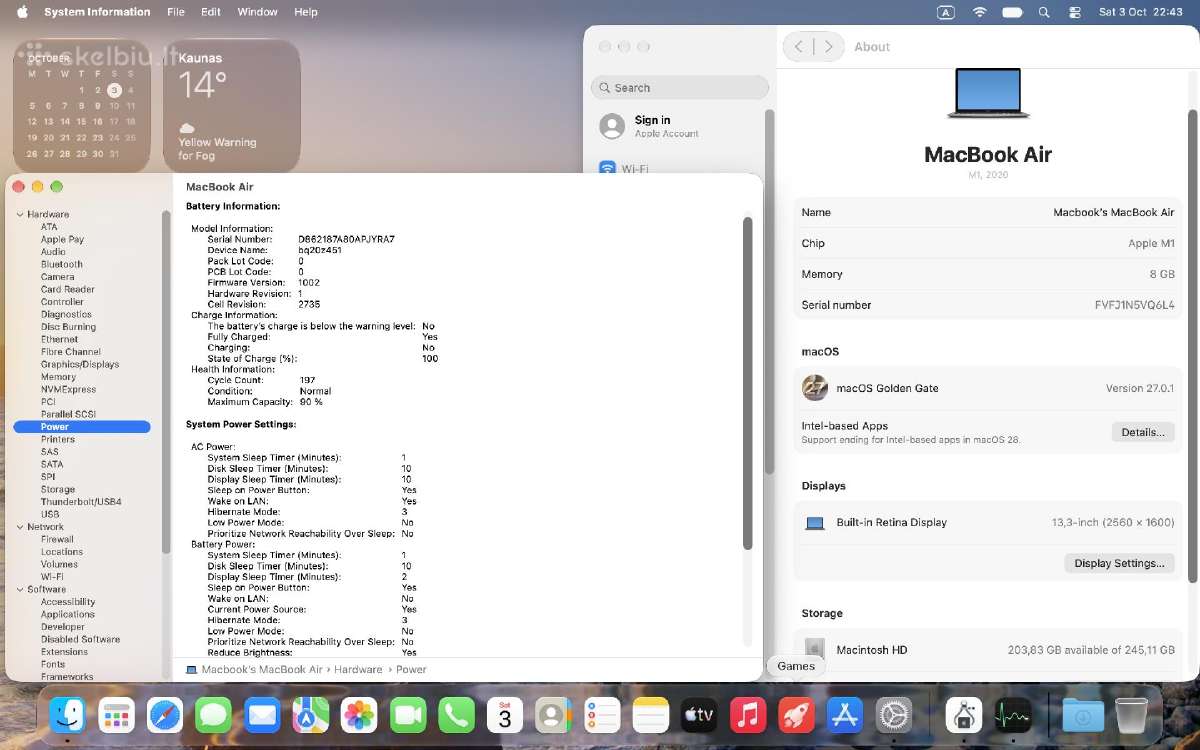The width and height of the screenshot is (1200, 750).
Task: Open Music from the dock
Action: [x=747, y=715]
